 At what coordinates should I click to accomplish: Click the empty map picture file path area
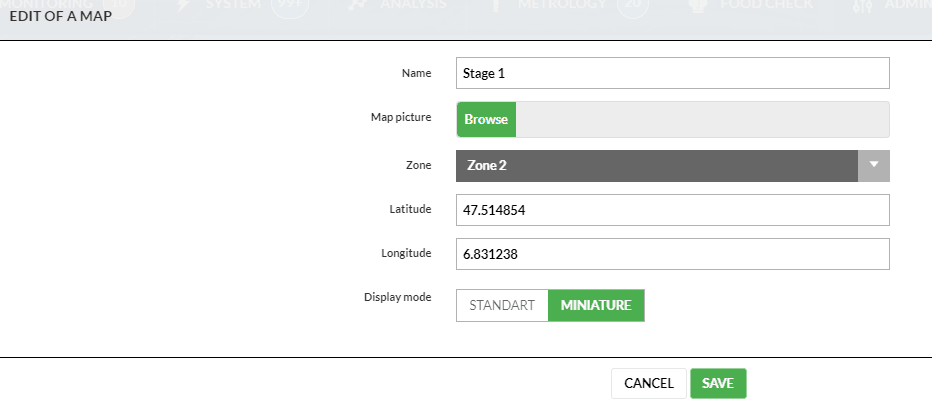click(x=703, y=120)
